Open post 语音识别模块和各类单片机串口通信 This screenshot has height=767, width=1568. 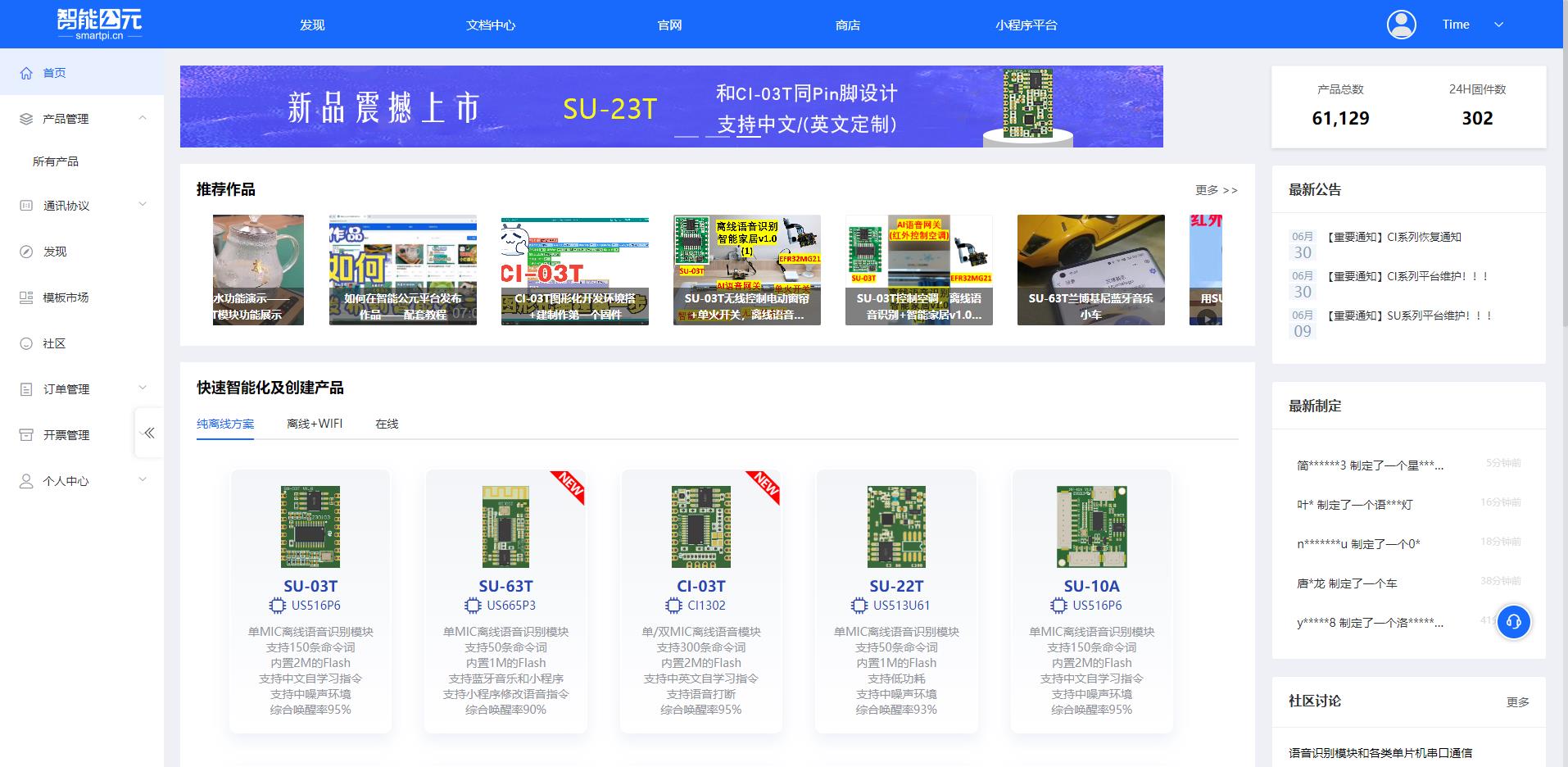click(x=1380, y=752)
